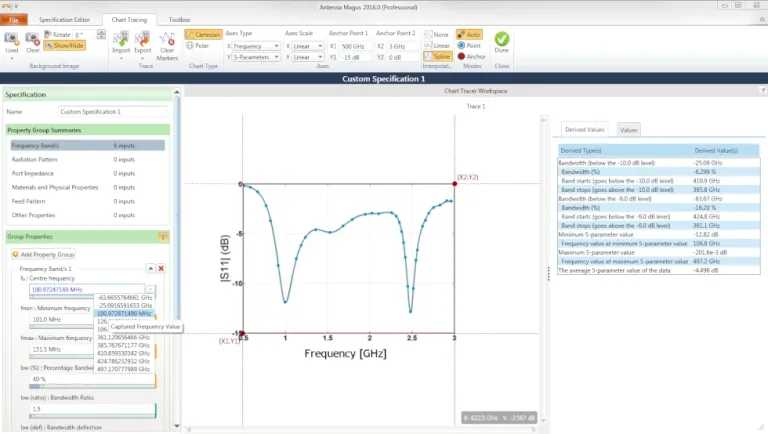Click the Name field Custom Specification 1

(112, 112)
